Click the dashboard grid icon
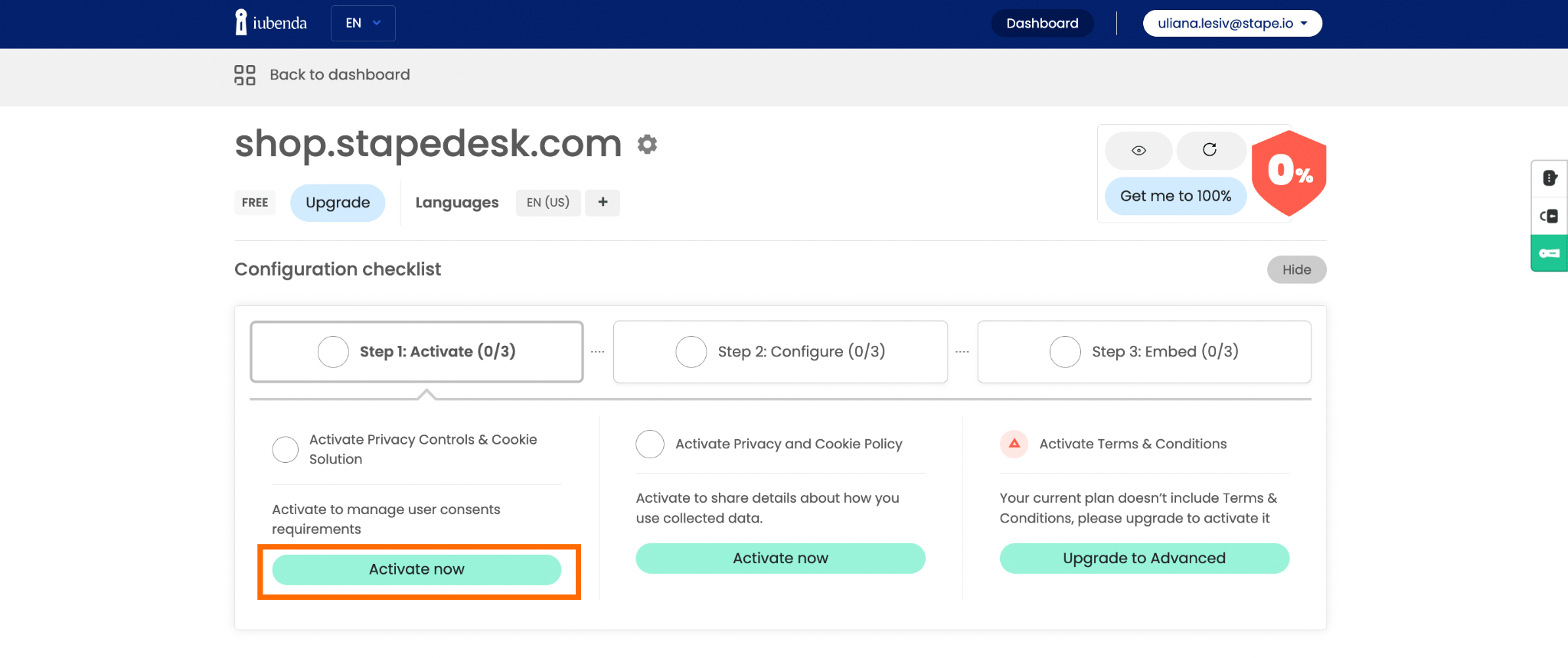 tap(245, 75)
